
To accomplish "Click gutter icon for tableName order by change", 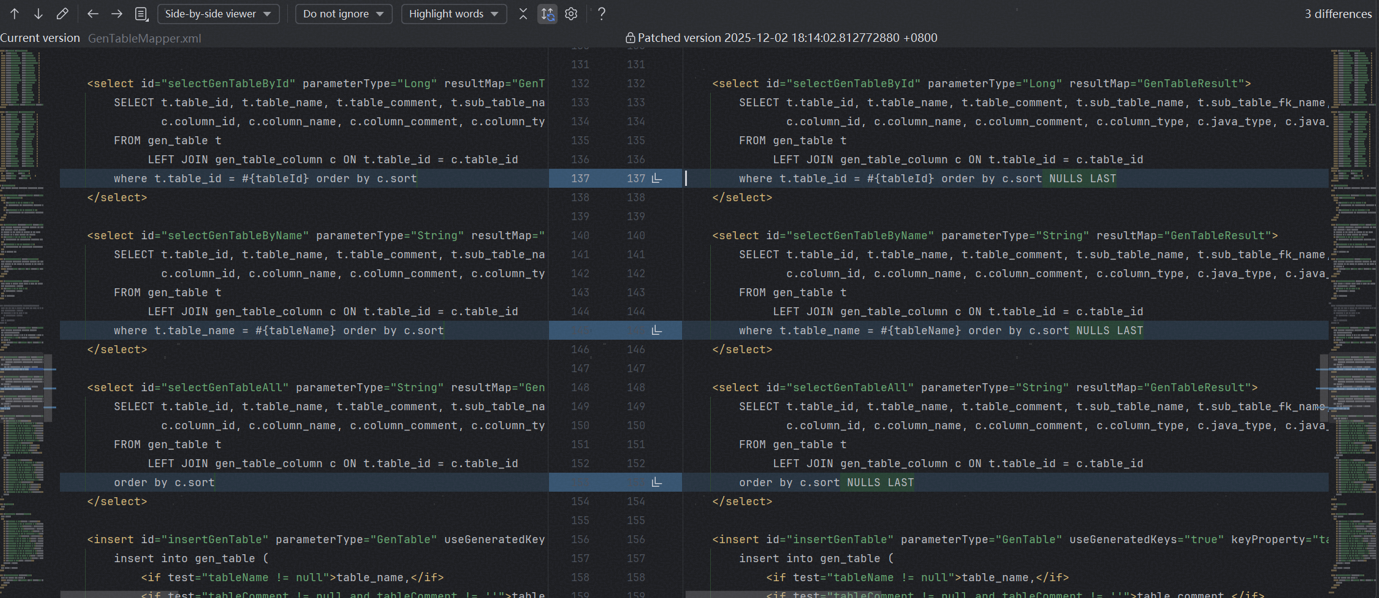I will tap(657, 330).
